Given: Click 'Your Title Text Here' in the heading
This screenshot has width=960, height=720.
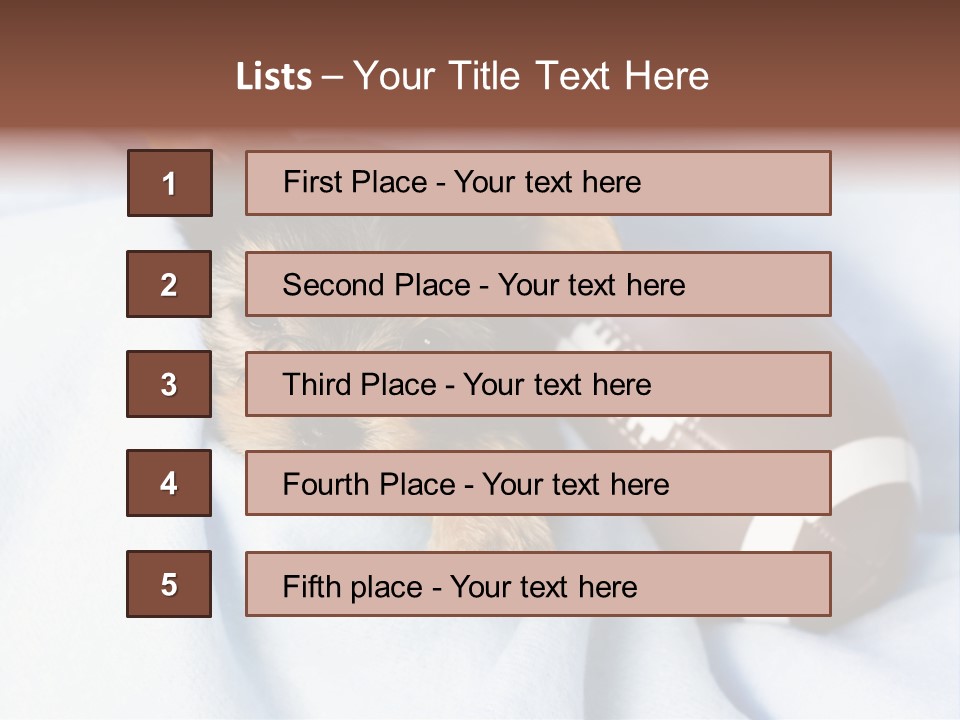Looking at the screenshot, I should coord(531,76).
